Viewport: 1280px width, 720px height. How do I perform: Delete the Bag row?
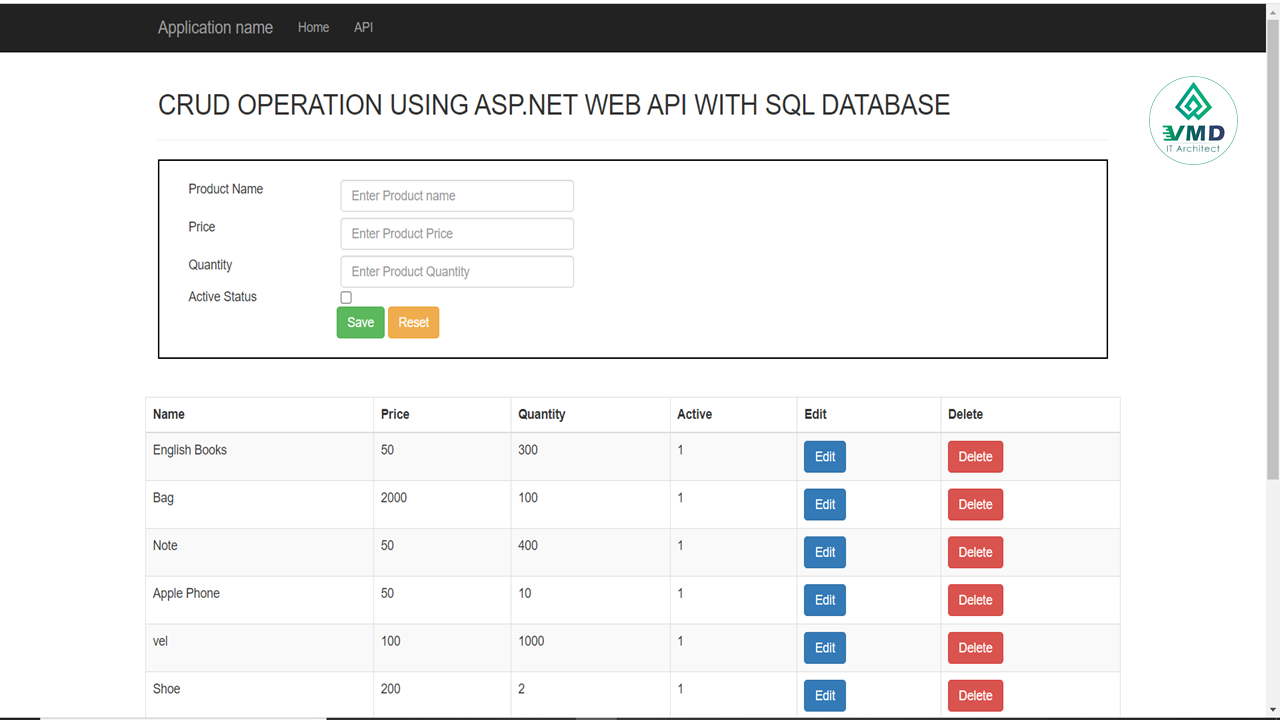click(975, 504)
